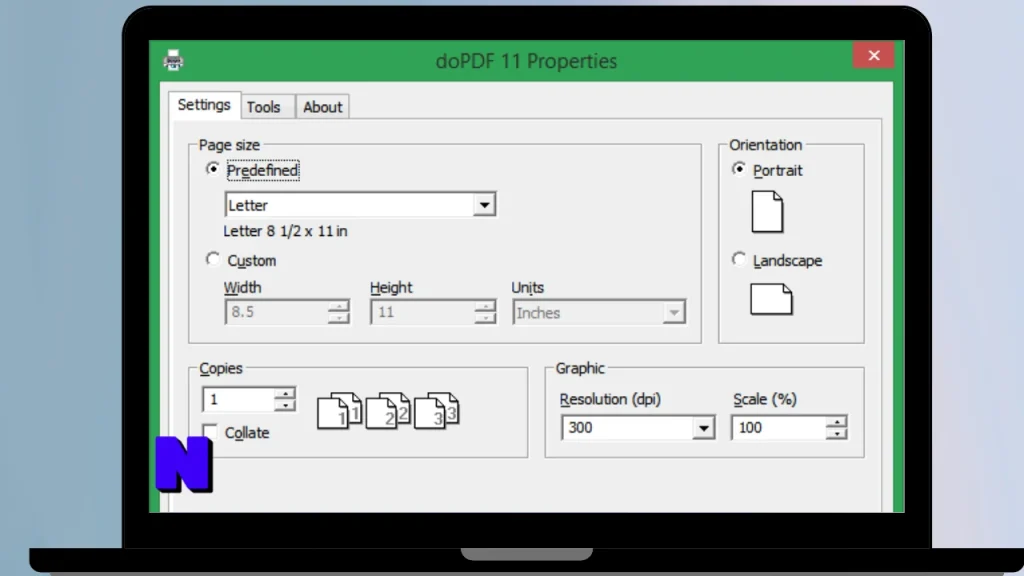Decrease Scale percentage with down arrow

tap(836, 434)
